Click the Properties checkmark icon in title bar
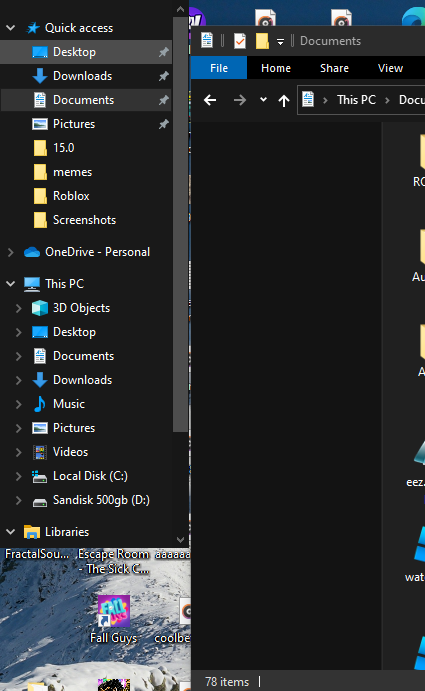The width and height of the screenshot is (425, 691). (240, 41)
